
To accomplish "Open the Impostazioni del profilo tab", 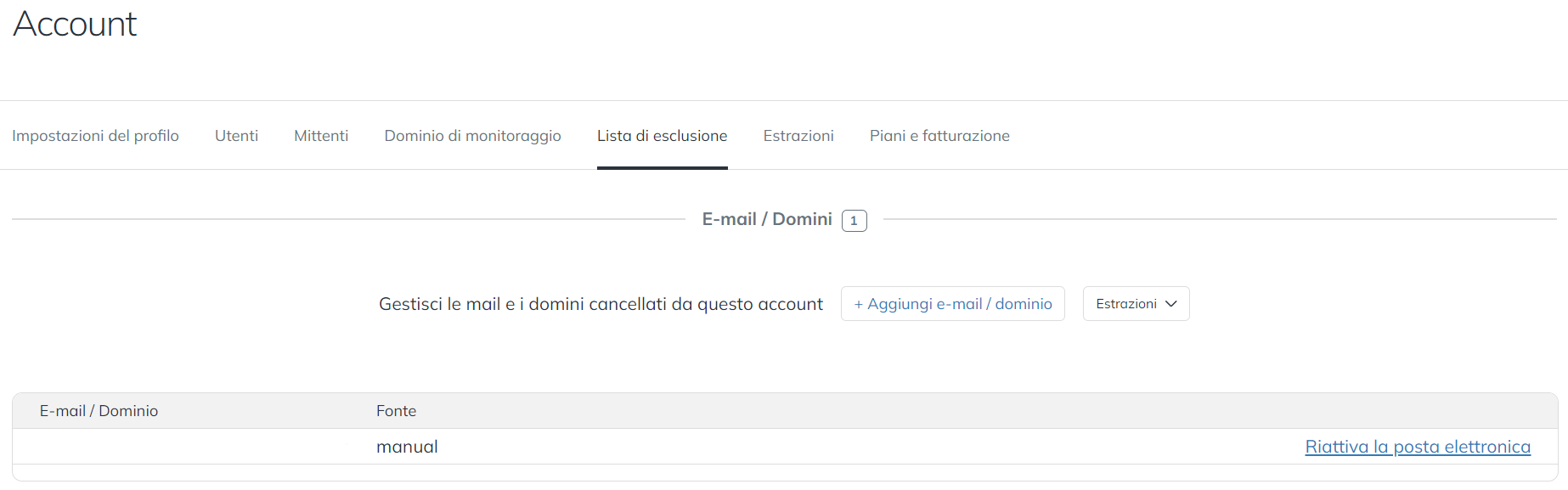I will (x=95, y=136).
